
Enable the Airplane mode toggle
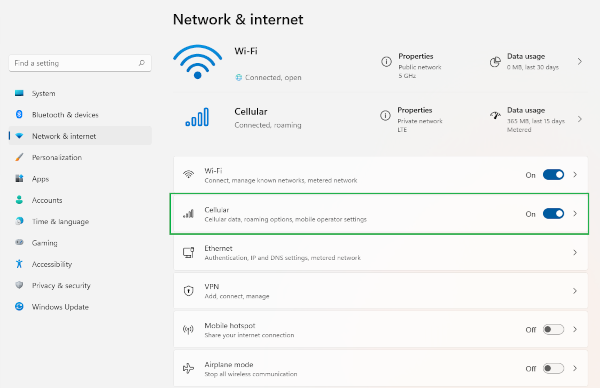pyautogui.click(x=553, y=368)
